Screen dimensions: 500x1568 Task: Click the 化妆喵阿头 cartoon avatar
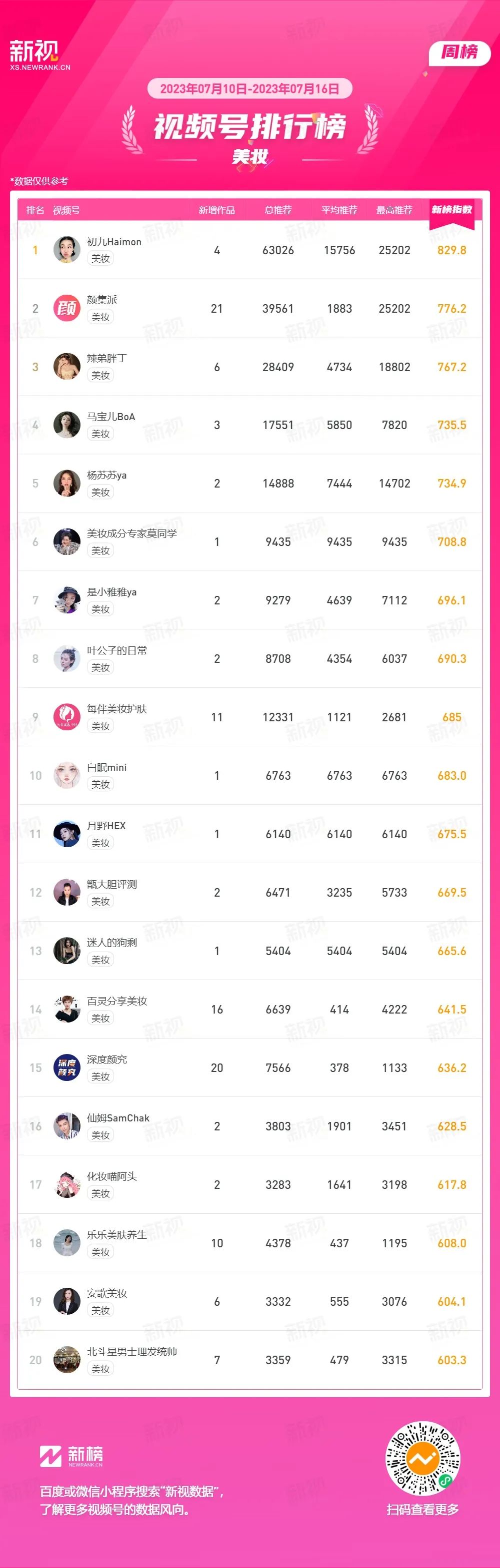[x=67, y=1184]
